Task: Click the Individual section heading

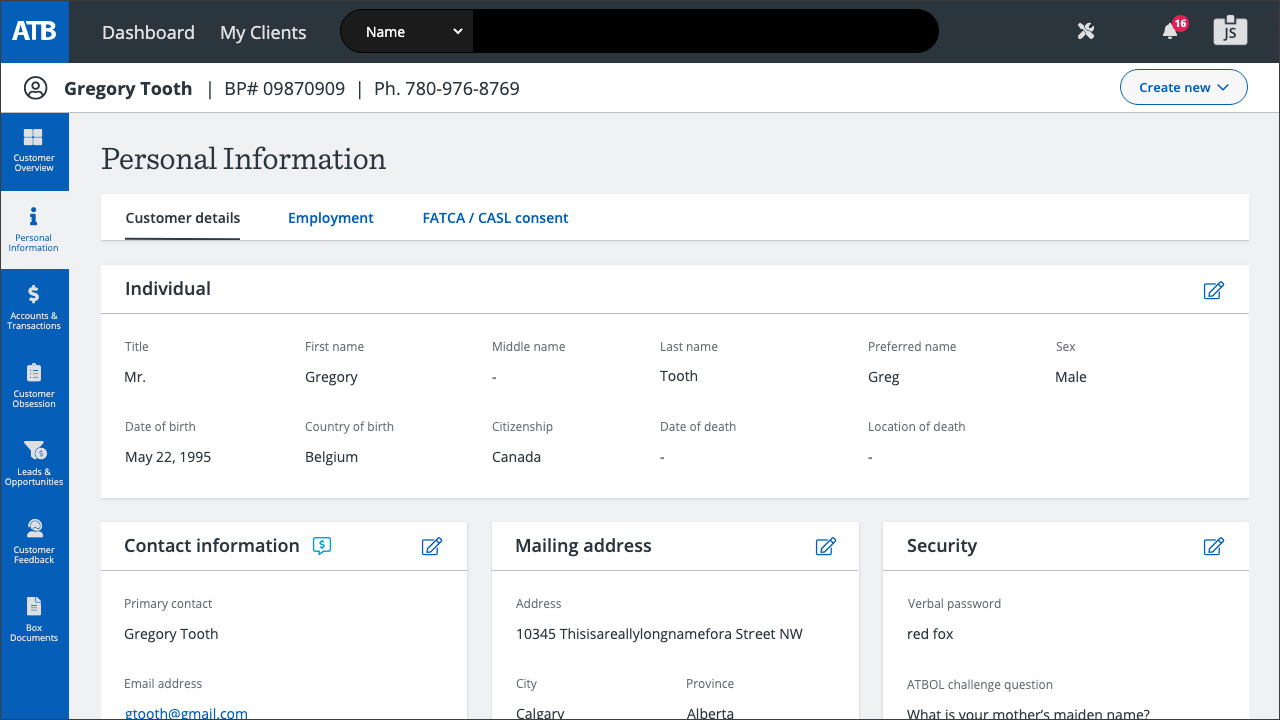Action: [168, 289]
